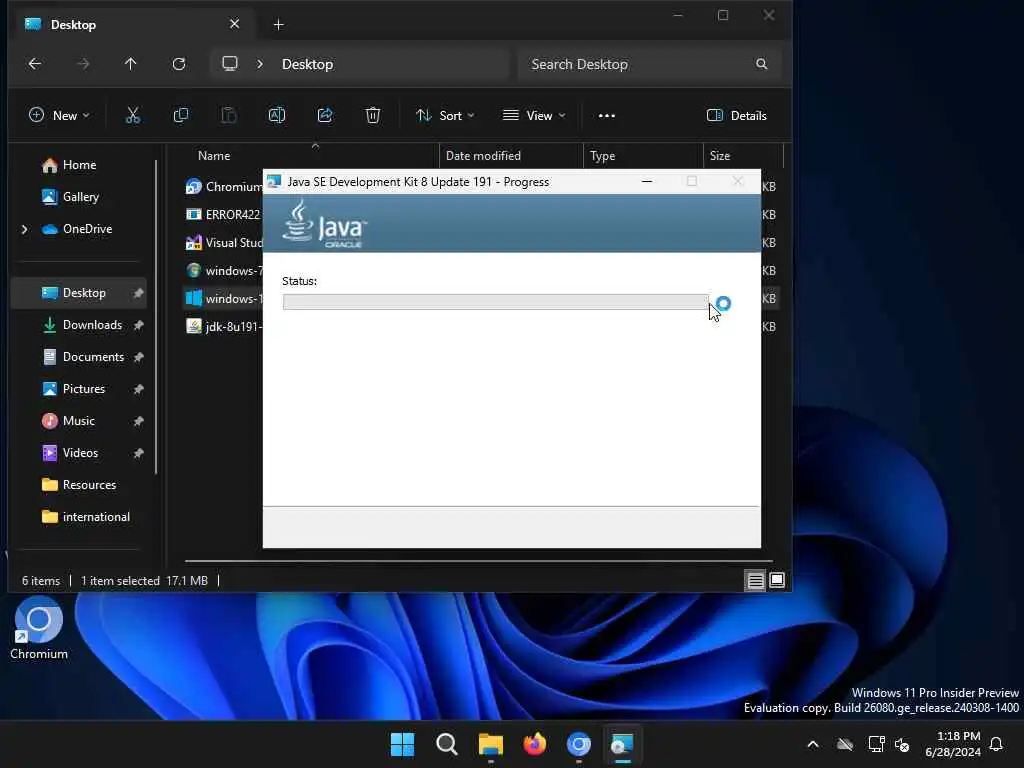Show hidden system tray icons
Screen dimensions: 1024x768
813,744
